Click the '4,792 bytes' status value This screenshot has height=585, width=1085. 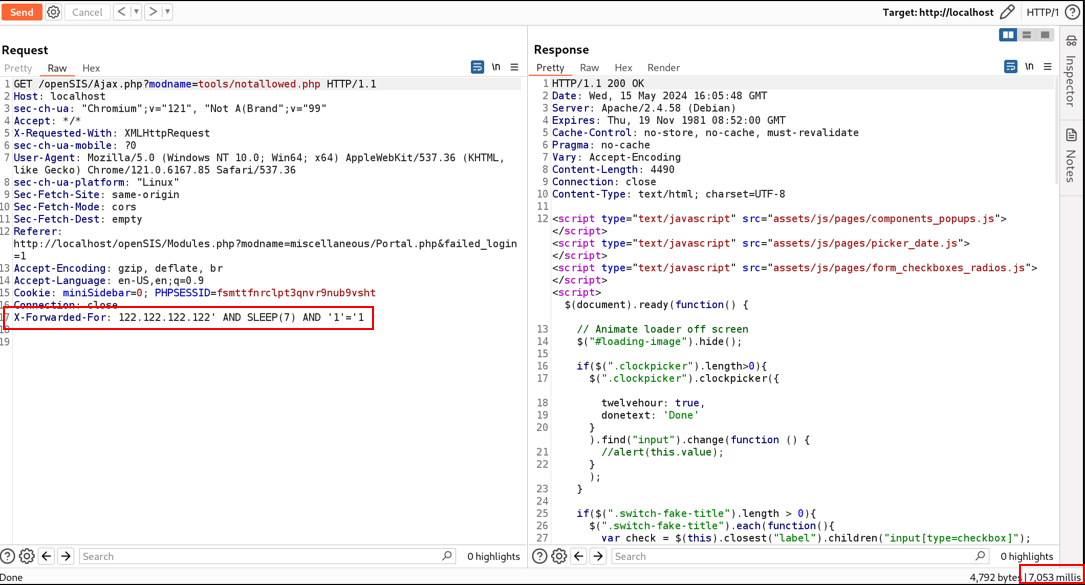pyautogui.click(x=995, y=577)
